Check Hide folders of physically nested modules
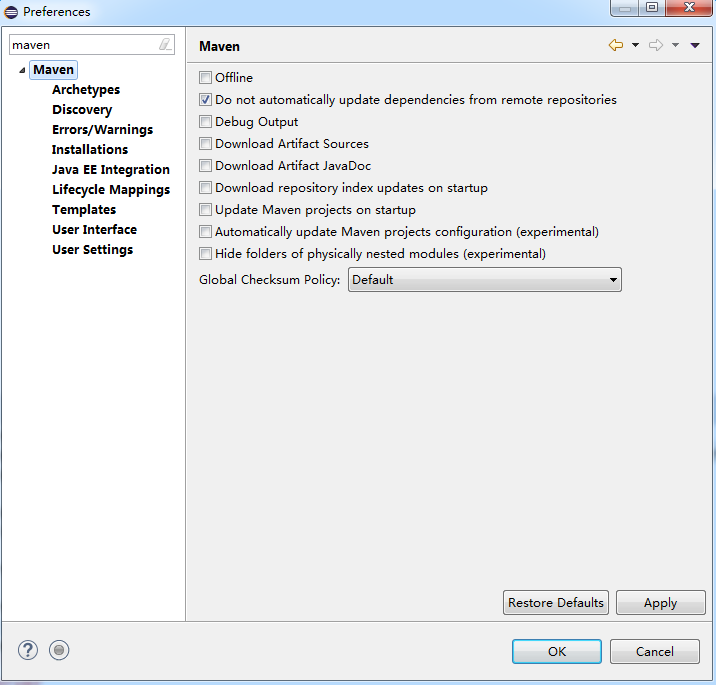Image resolution: width=716 pixels, height=685 pixels. [205, 253]
